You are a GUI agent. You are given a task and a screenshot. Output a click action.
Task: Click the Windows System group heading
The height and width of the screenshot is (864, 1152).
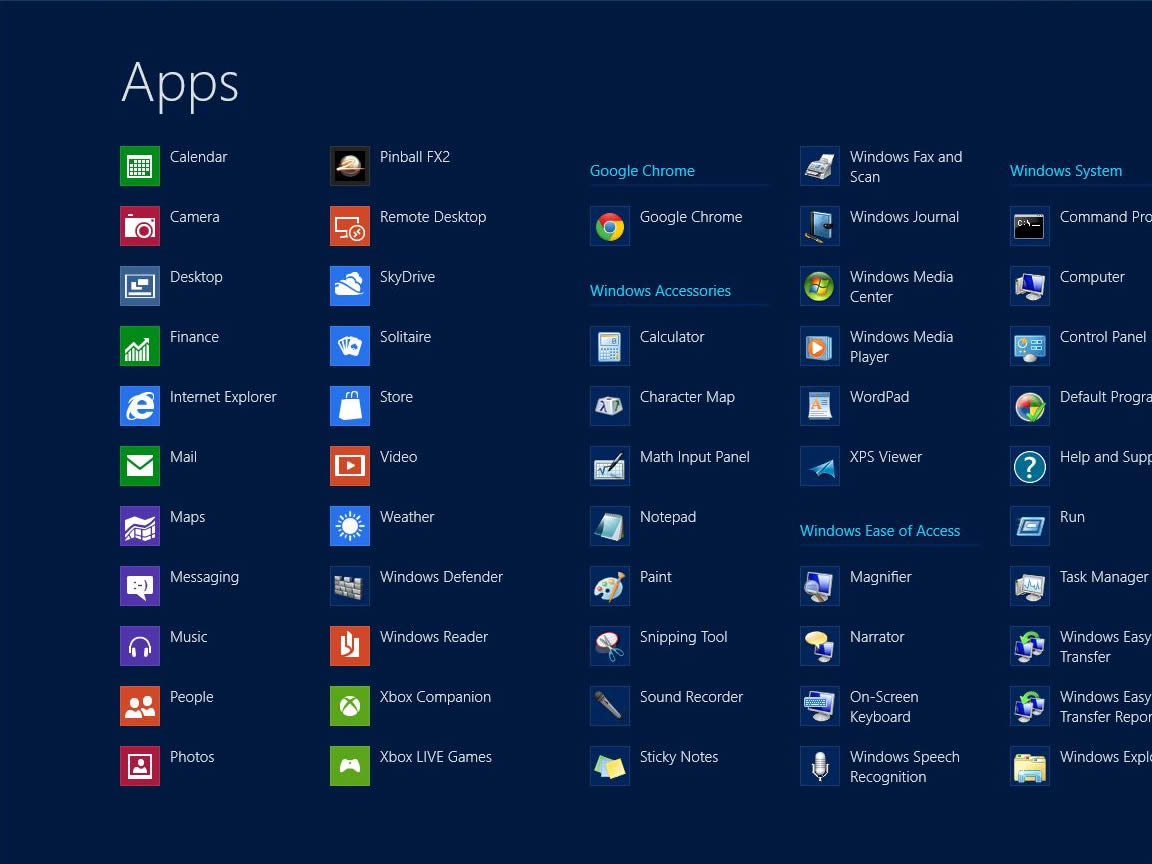coord(1066,171)
